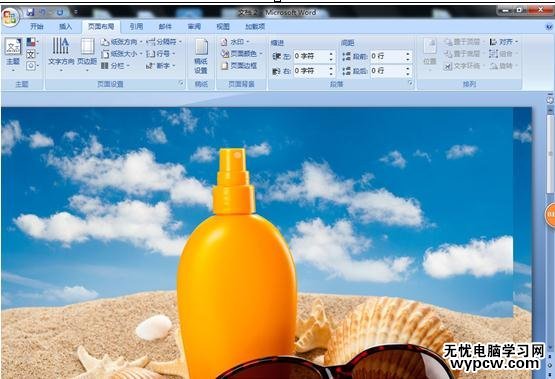Image resolution: width=555 pixels, height=379 pixels.
Task: Open the 旋转 (Rotate) menu
Action: pyautogui.click(x=503, y=66)
